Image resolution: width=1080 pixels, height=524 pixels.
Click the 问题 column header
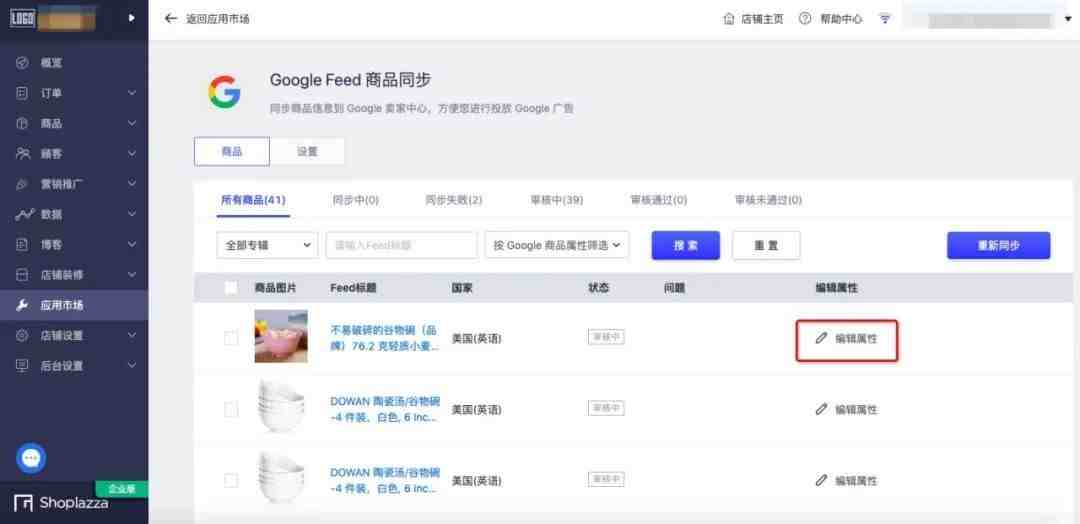(x=674, y=288)
